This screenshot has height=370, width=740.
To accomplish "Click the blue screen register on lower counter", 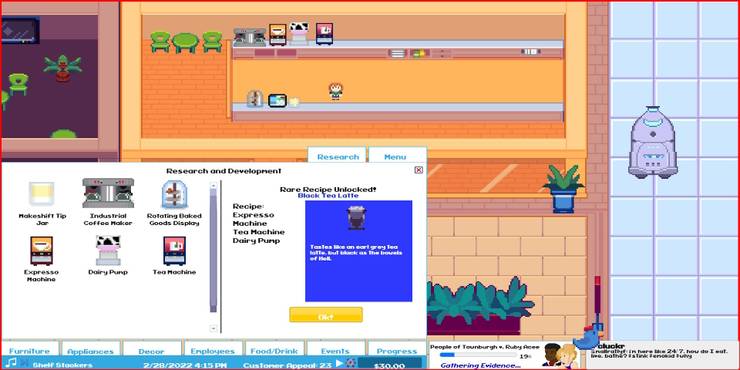I will click(278, 100).
